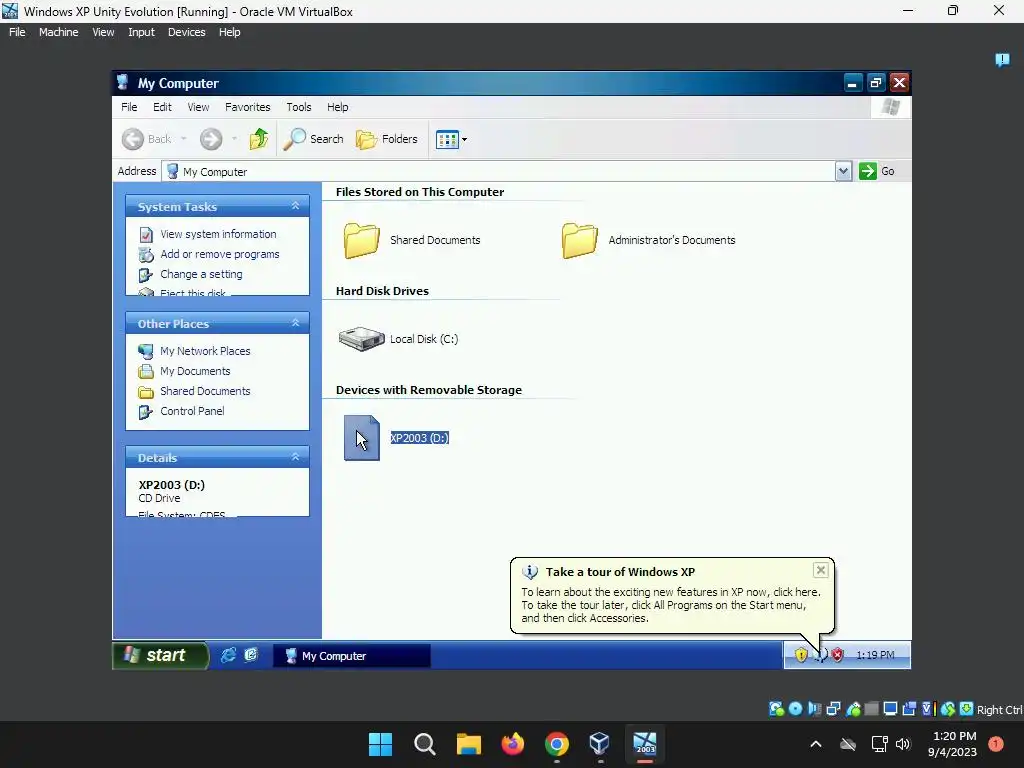
Task: Click the Back navigation arrow icon
Action: click(133, 139)
